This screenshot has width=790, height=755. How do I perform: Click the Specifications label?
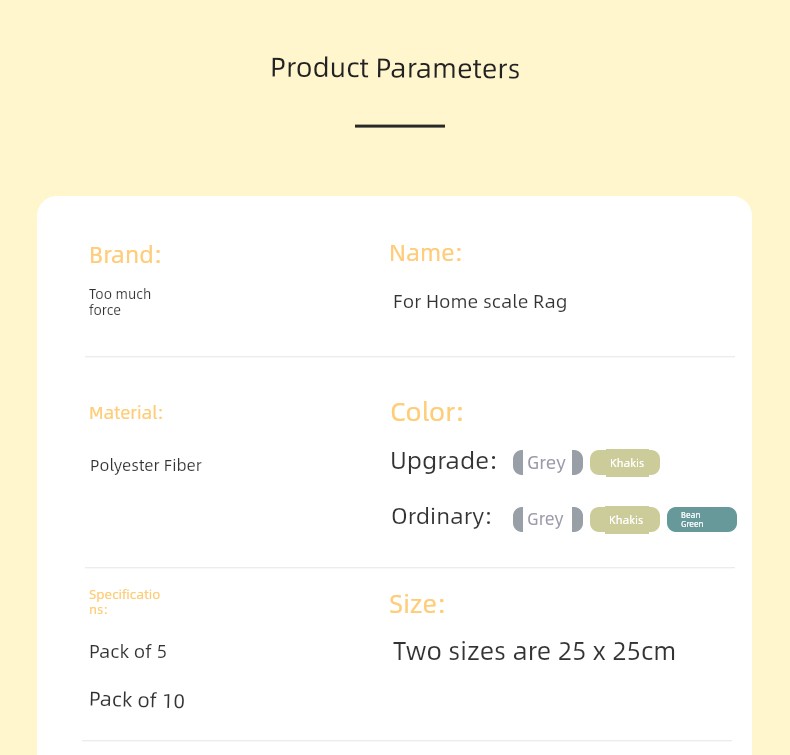124,602
